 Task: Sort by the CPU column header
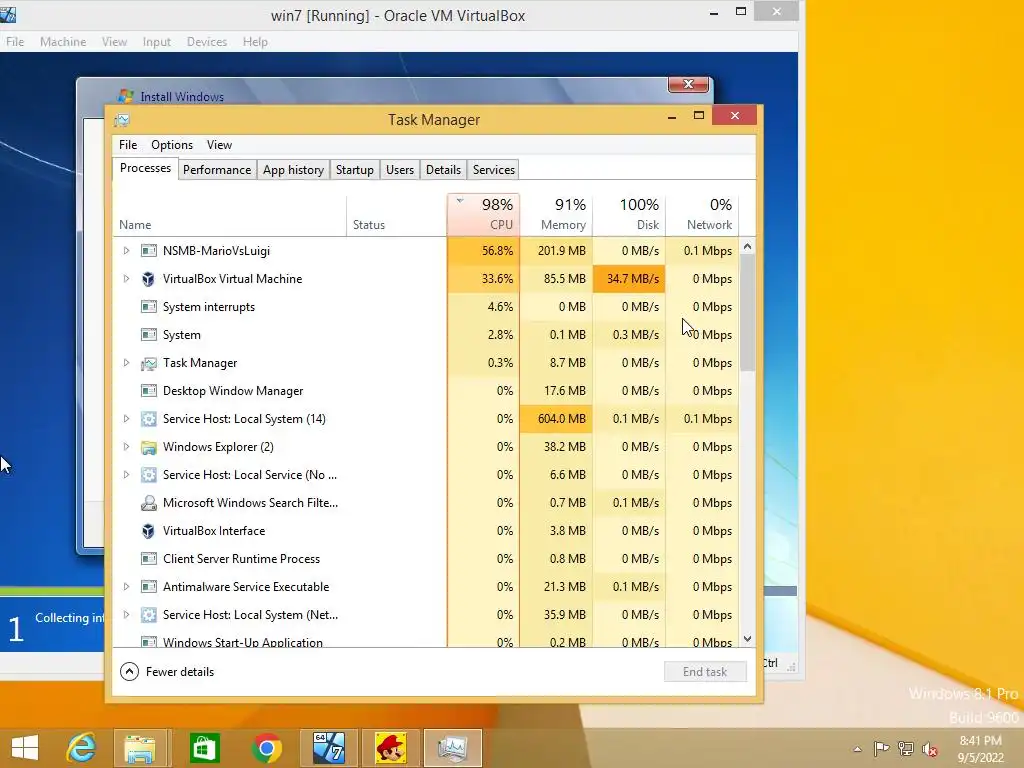(x=483, y=214)
